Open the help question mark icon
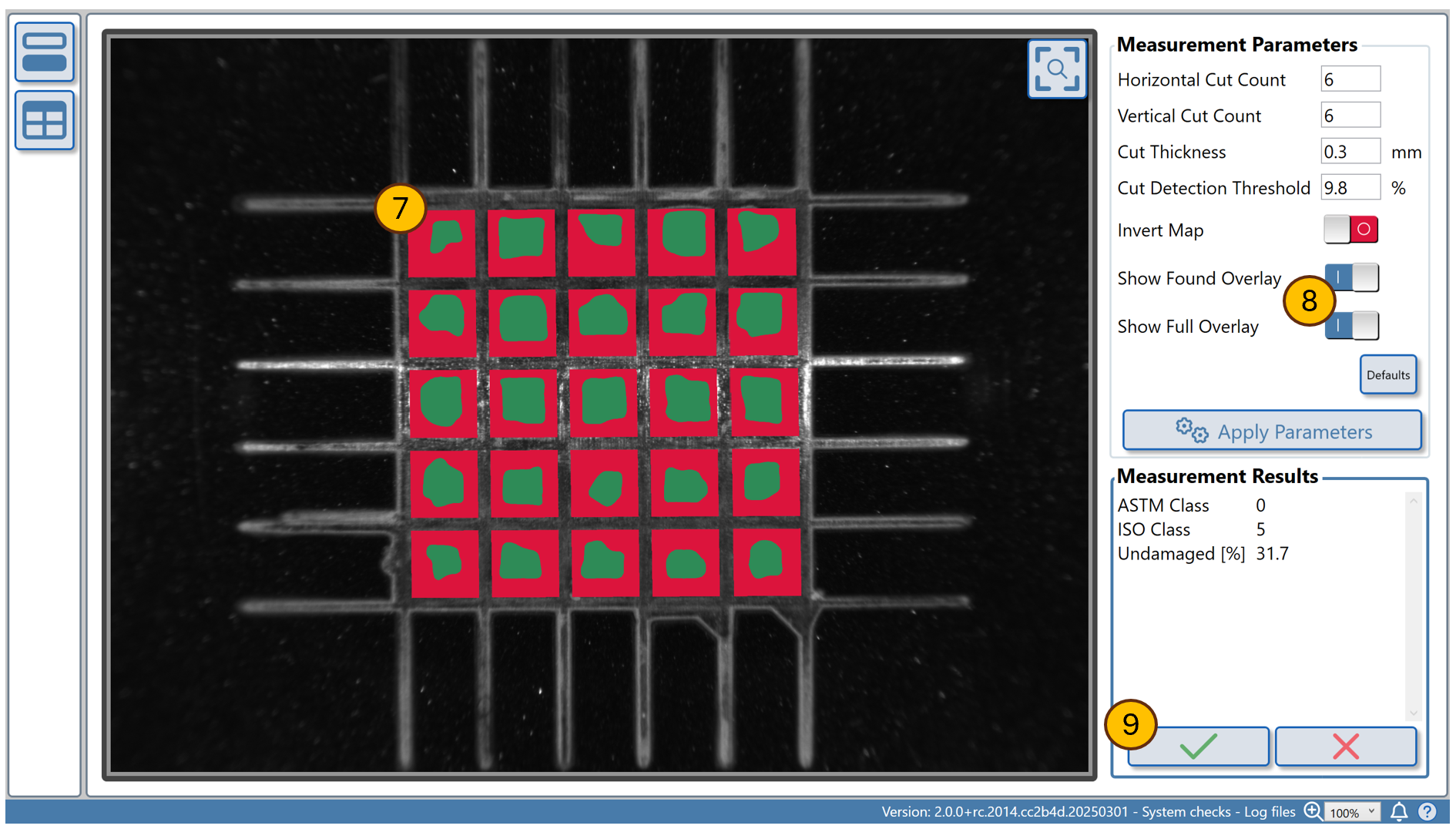The image size is (1456, 829). (x=1427, y=811)
